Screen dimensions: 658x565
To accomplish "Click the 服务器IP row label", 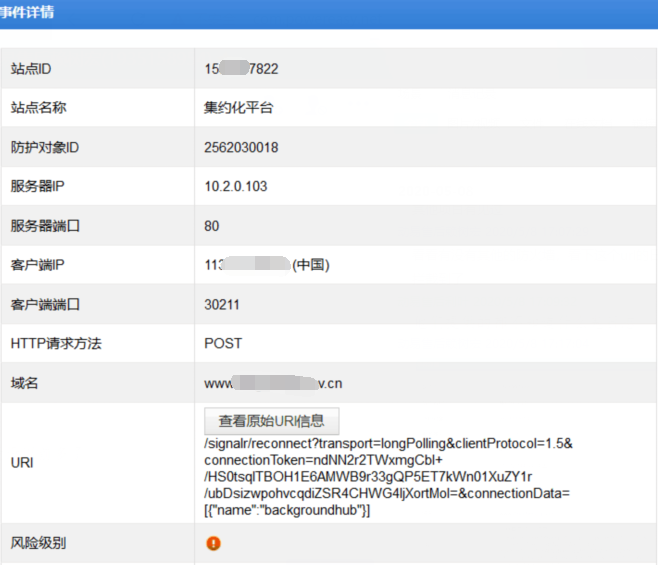I will (40, 187).
